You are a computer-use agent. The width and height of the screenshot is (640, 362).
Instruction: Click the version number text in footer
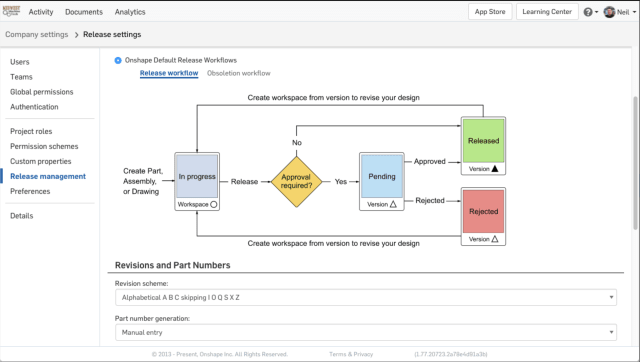pyautogui.click(x=451, y=354)
